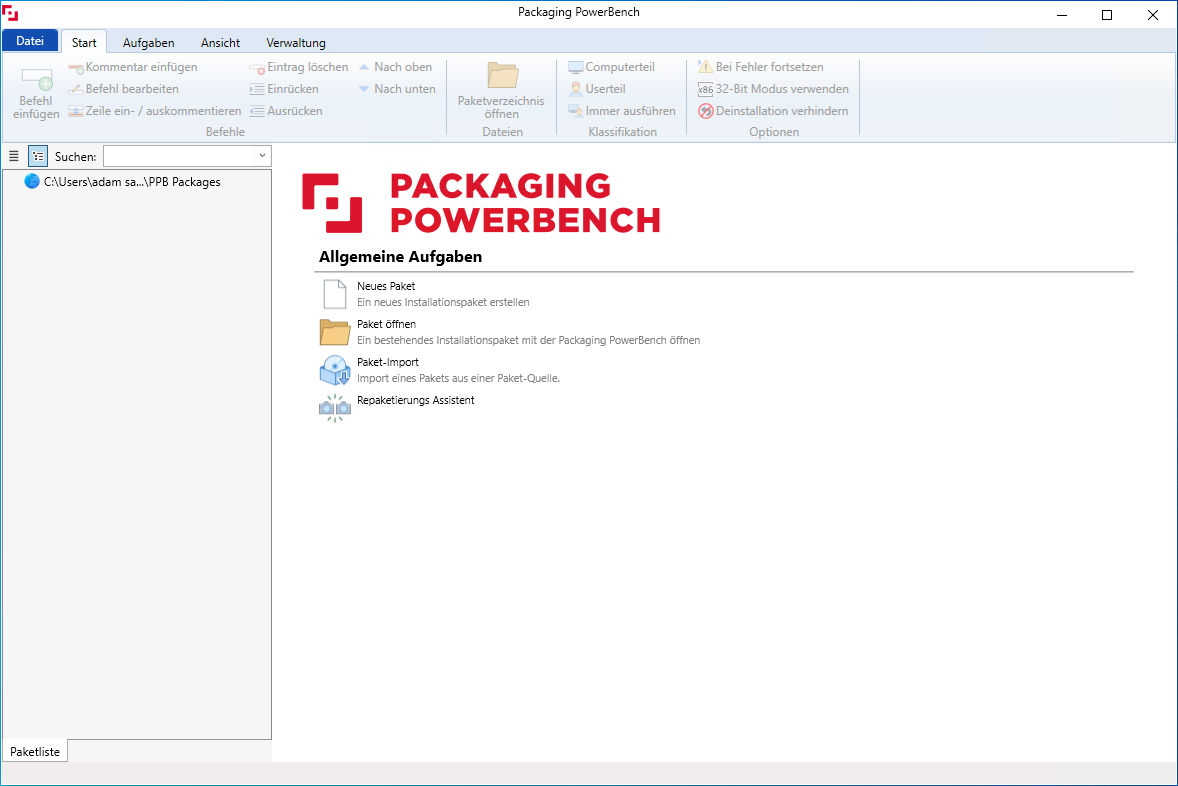Toggle the tree view button
1178x786 pixels.
[38, 156]
